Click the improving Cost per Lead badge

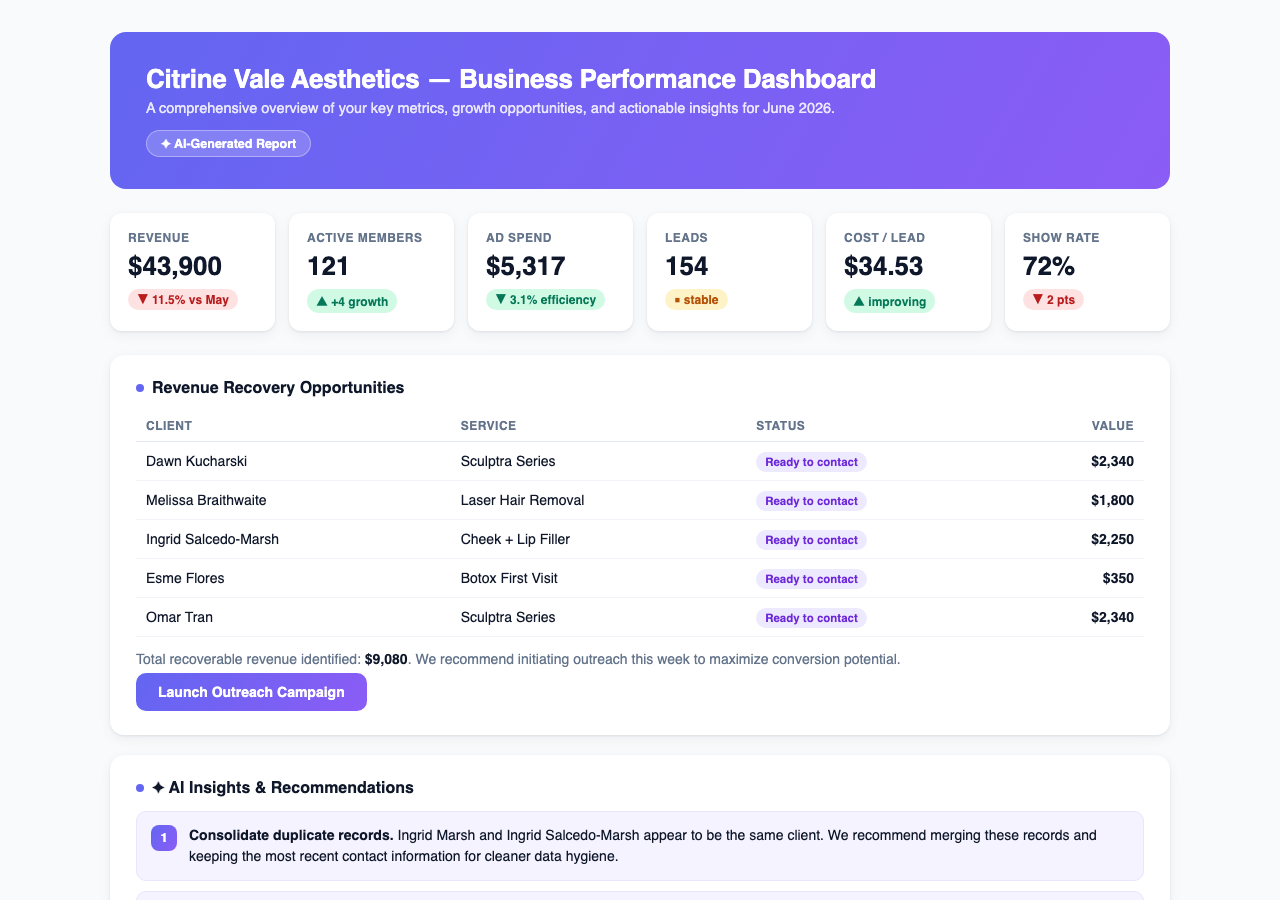889,301
